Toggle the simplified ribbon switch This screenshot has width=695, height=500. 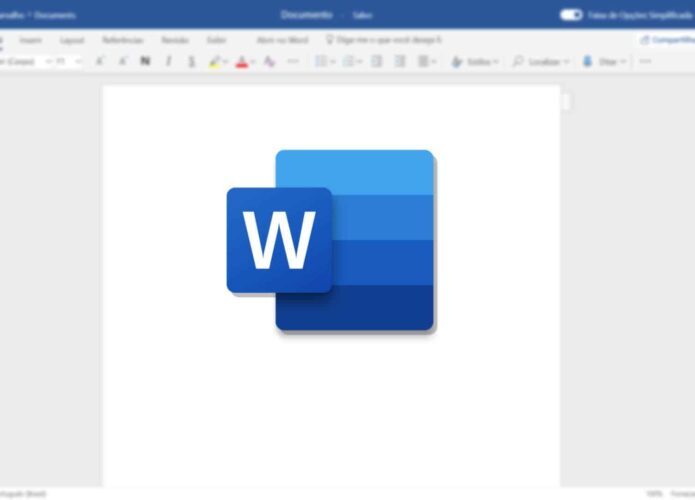tap(571, 15)
